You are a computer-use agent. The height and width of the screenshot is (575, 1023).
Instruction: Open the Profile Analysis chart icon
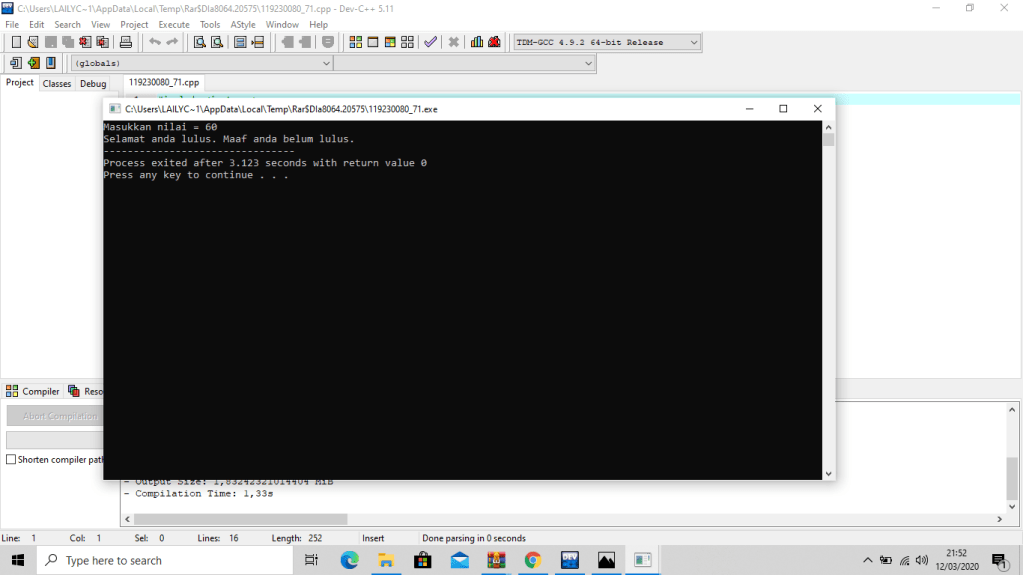click(x=477, y=42)
